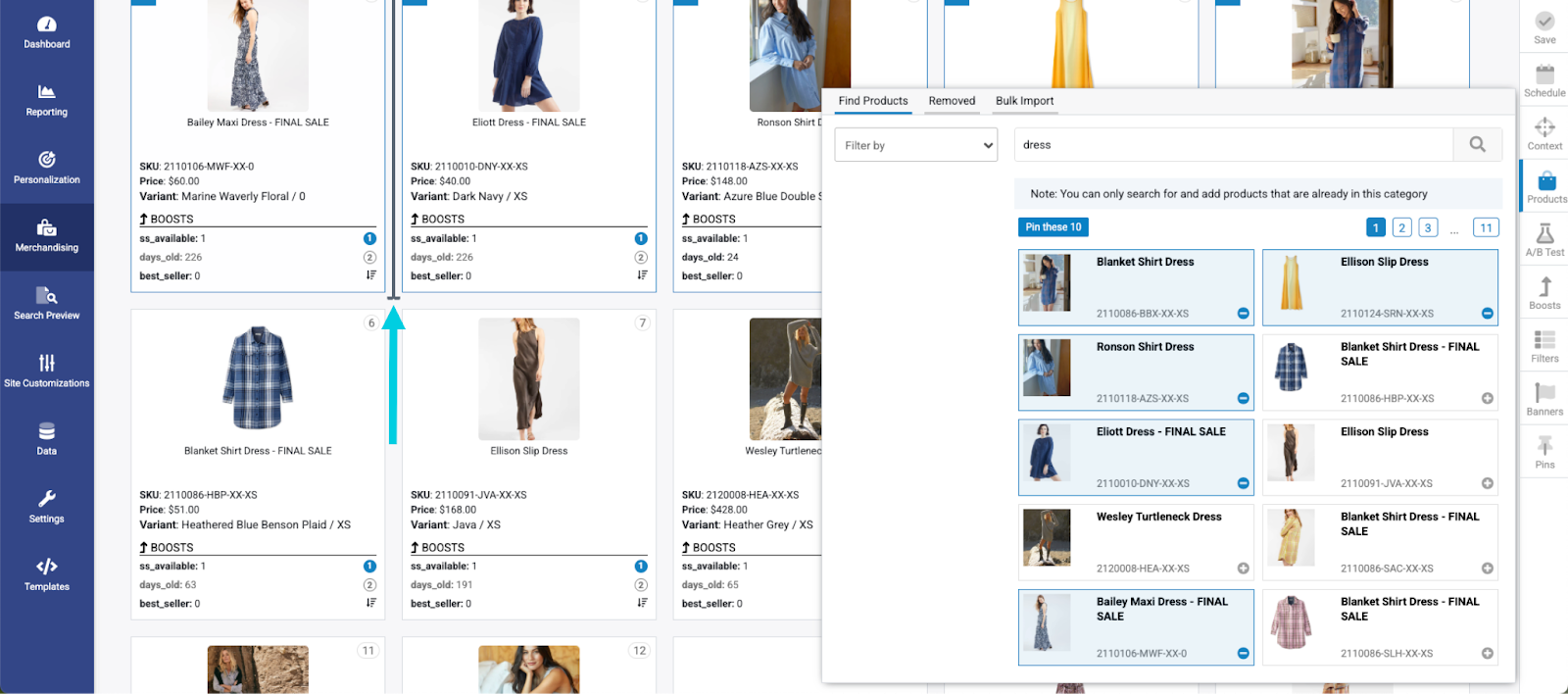Remove Ellison Slip Dress 2110124-SRN-XX-XS pin
1568x694 pixels.
[x=1487, y=314]
